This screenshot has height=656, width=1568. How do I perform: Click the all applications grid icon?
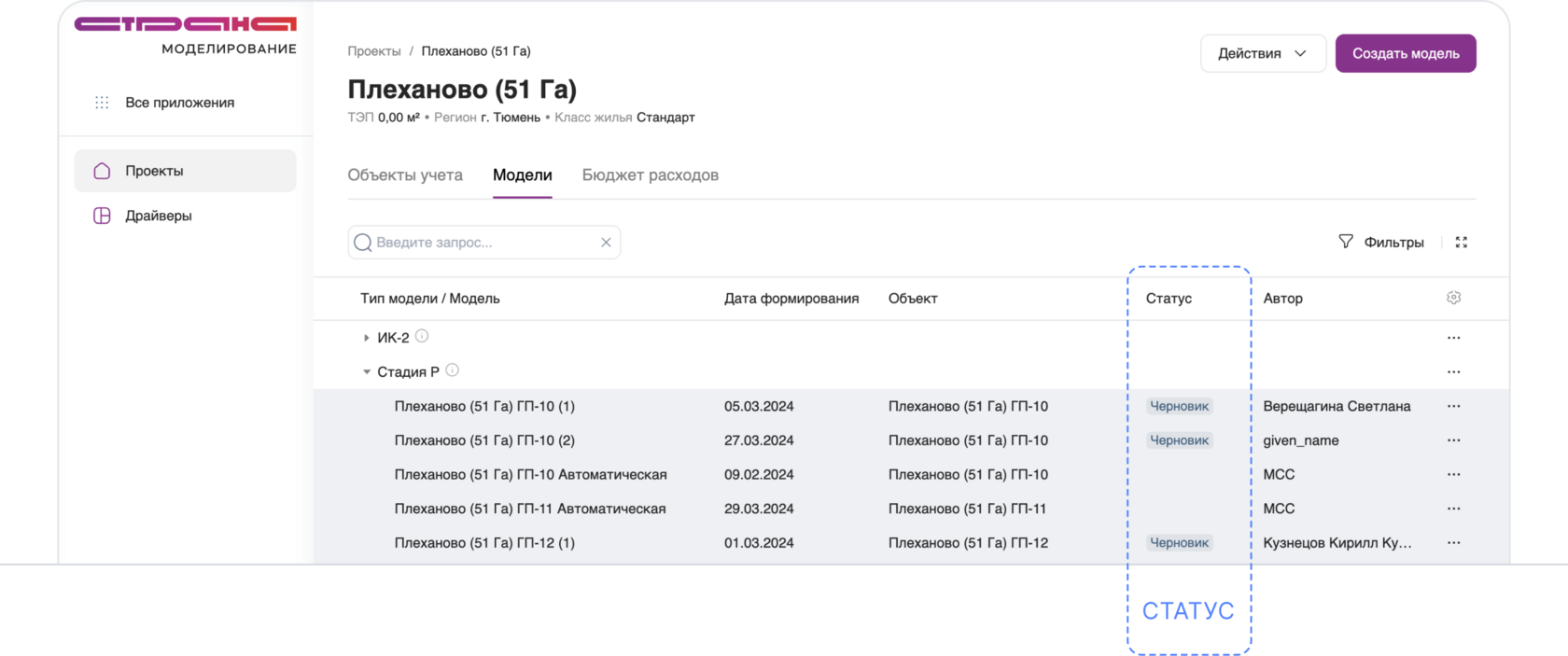(x=102, y=103)
